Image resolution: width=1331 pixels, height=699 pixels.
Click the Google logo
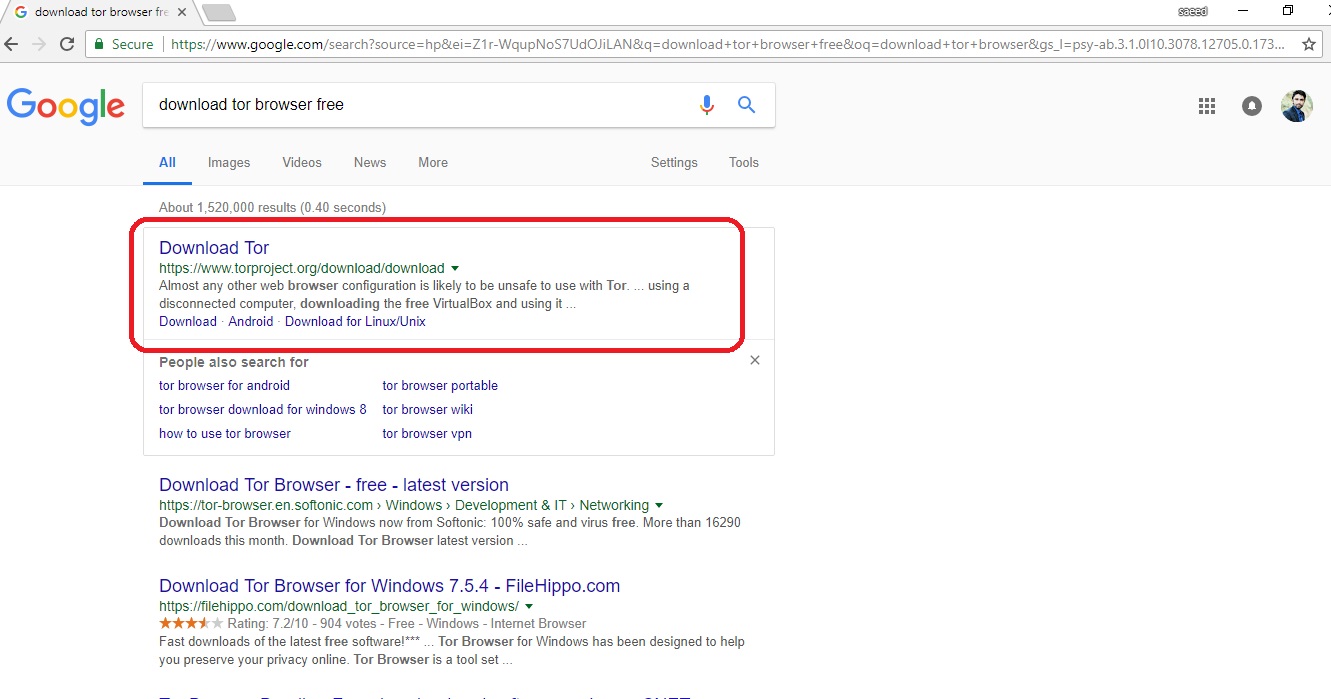(66, 106)
